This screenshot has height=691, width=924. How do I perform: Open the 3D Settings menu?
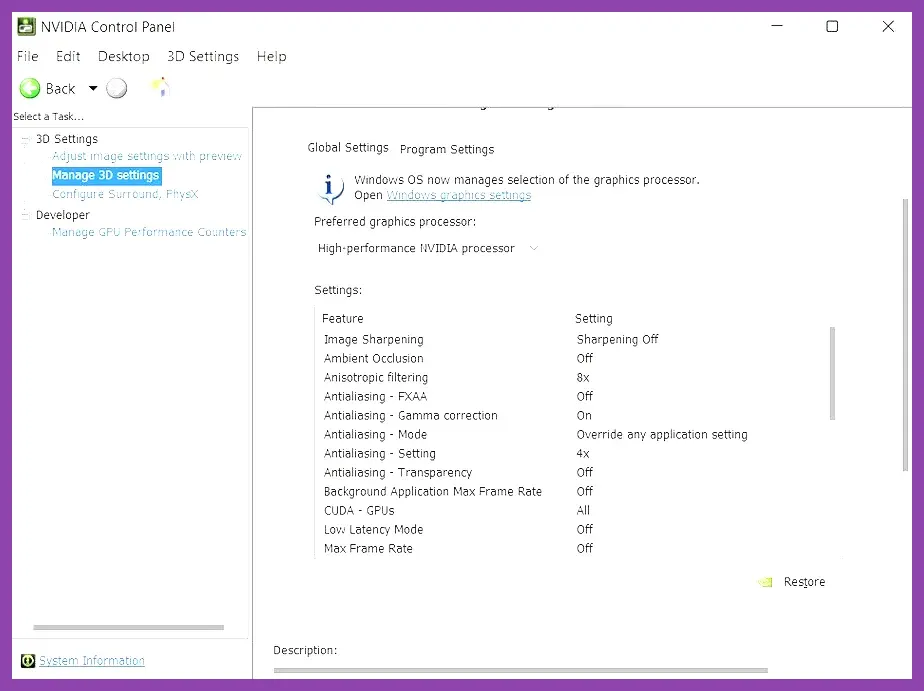tap(203, 56)
